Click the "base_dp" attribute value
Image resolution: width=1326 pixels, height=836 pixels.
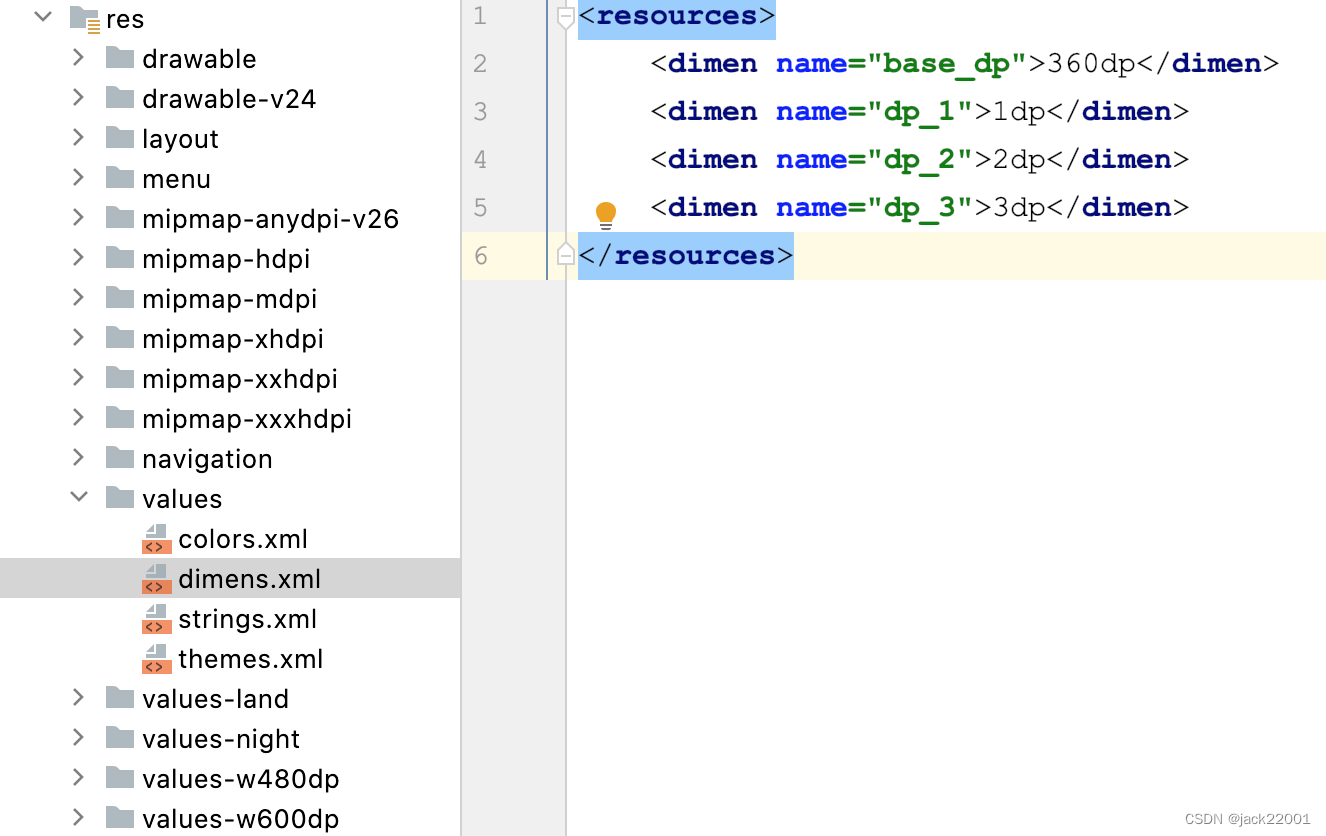[948, 64]
